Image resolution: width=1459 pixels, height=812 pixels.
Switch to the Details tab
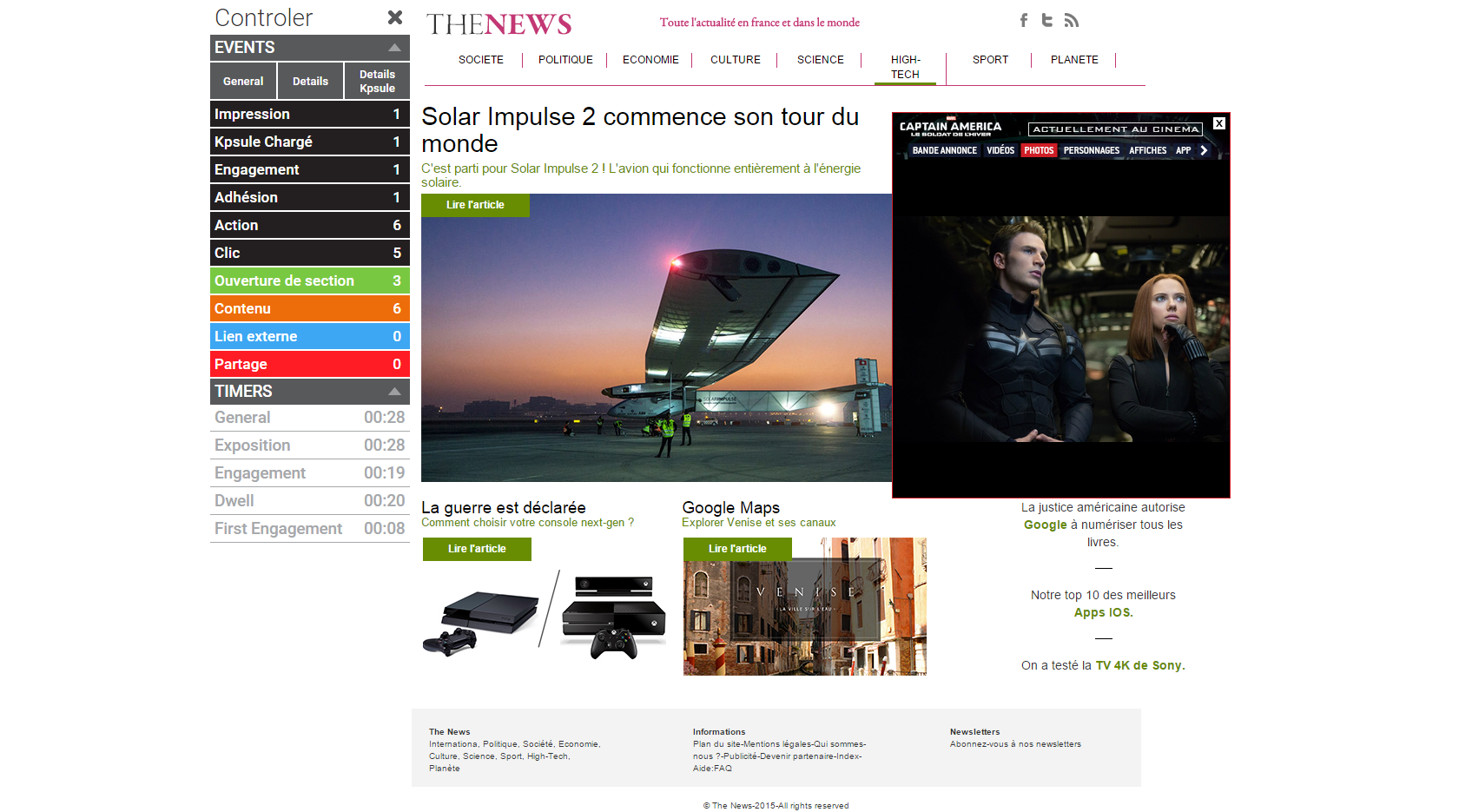point(310,82)
